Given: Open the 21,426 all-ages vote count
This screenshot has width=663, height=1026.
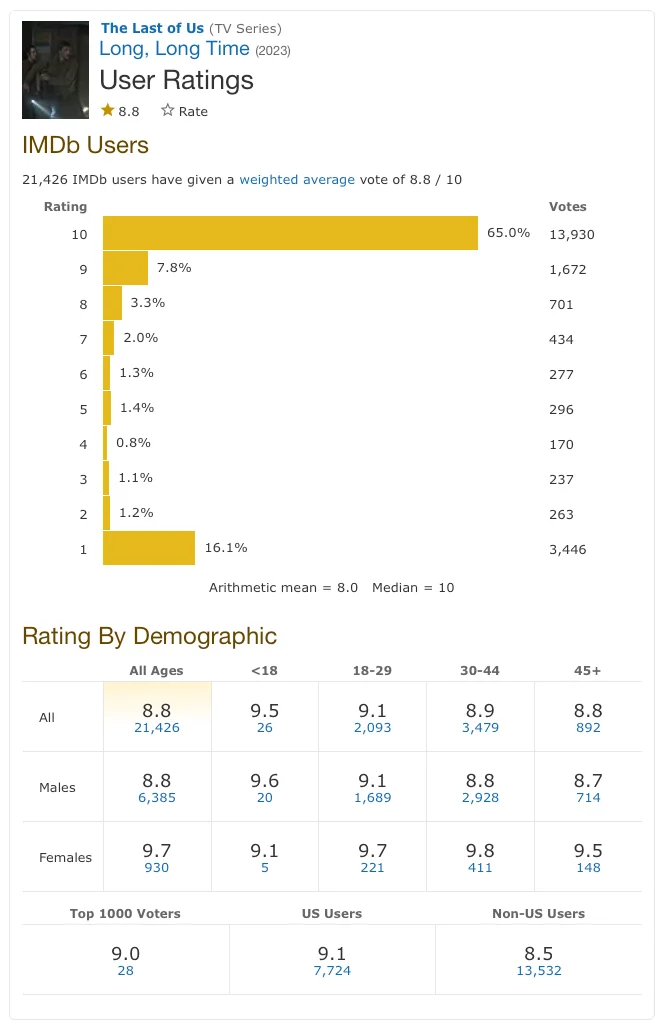Looking at the screenshot, I should [x=157, y=728].
